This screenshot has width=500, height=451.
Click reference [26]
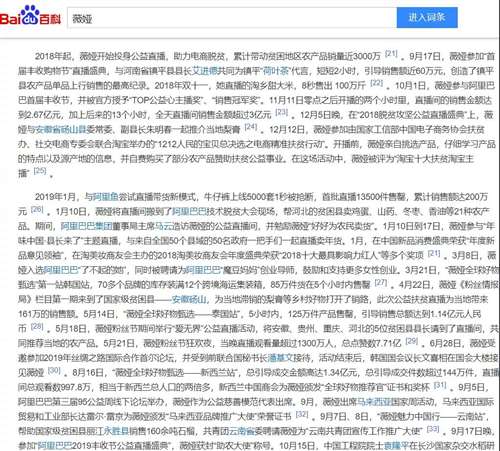pyautogui.click(x=37, y=209)
